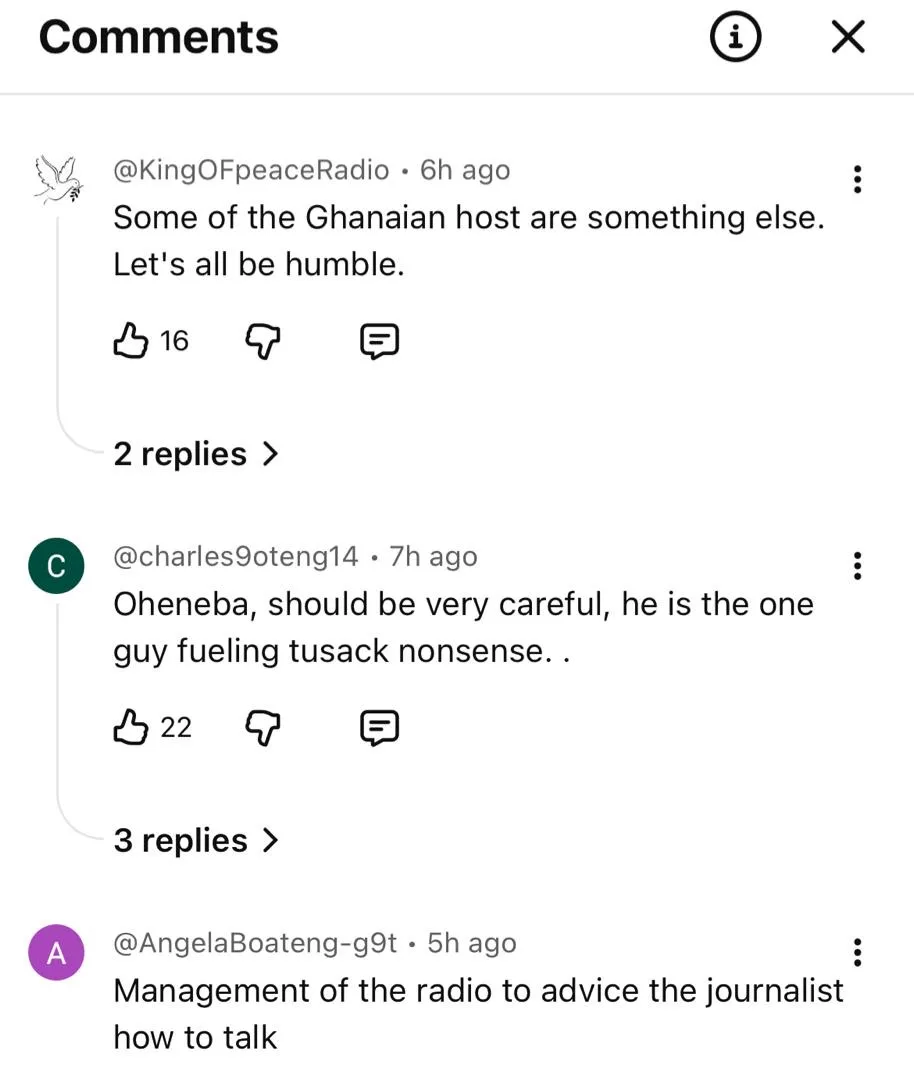Expand 3 replies under charles9oteng14 comment
The height and width of the screenshot is (1080, 914).
[195, 840]
